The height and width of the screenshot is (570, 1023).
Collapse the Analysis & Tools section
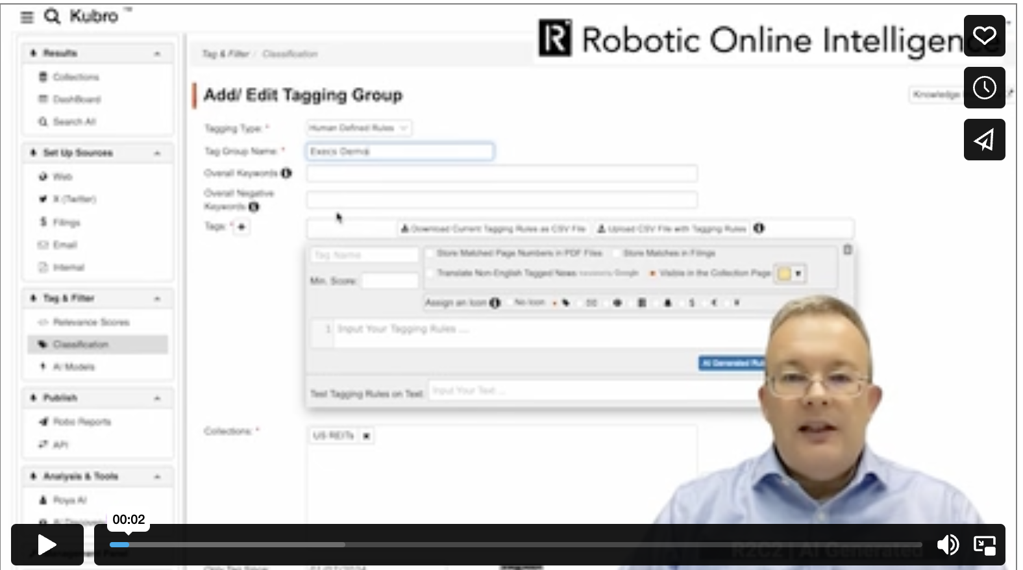157,477
